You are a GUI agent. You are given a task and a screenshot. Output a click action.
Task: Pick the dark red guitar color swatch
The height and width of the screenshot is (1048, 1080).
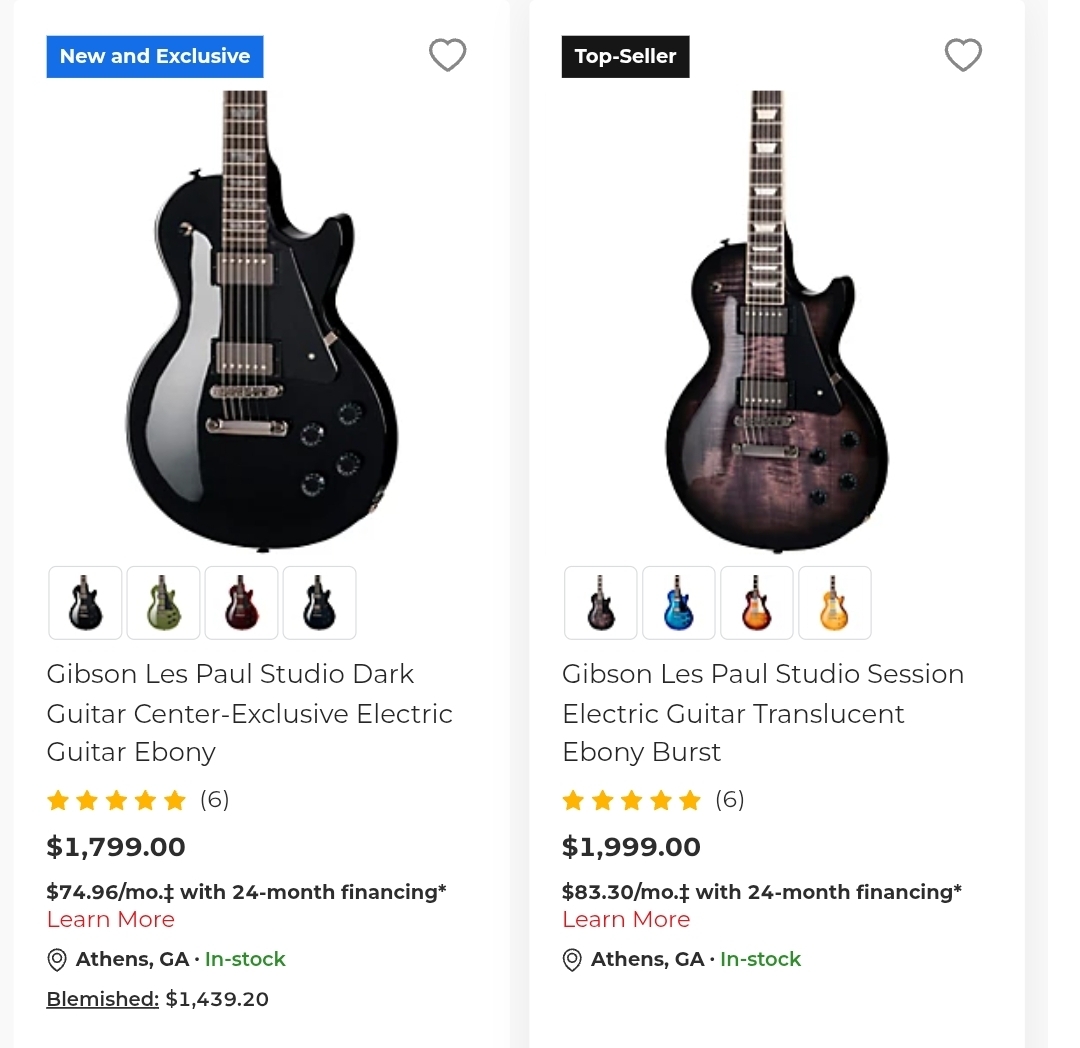point(241,603)
